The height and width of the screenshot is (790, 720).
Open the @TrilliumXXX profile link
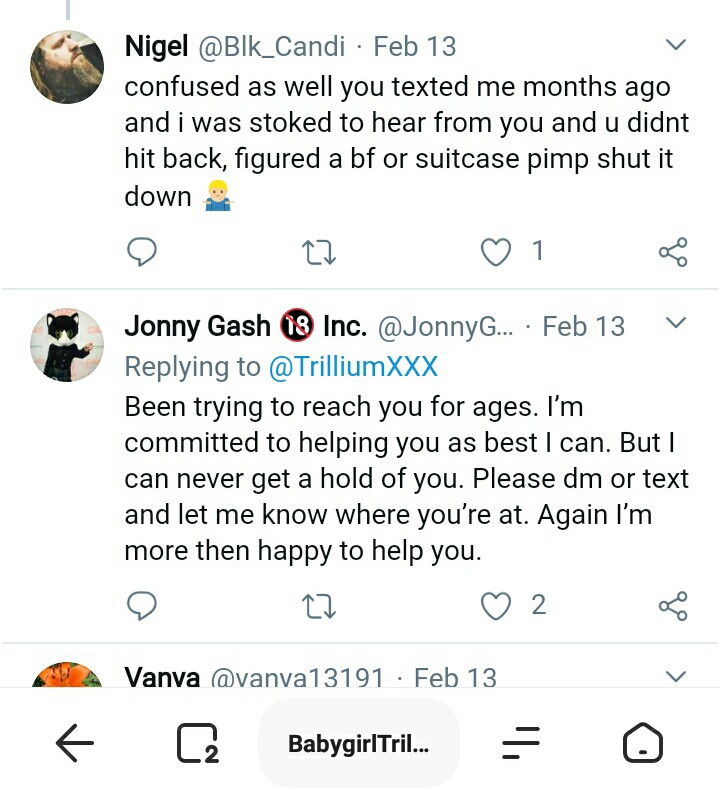click(353, 366)
